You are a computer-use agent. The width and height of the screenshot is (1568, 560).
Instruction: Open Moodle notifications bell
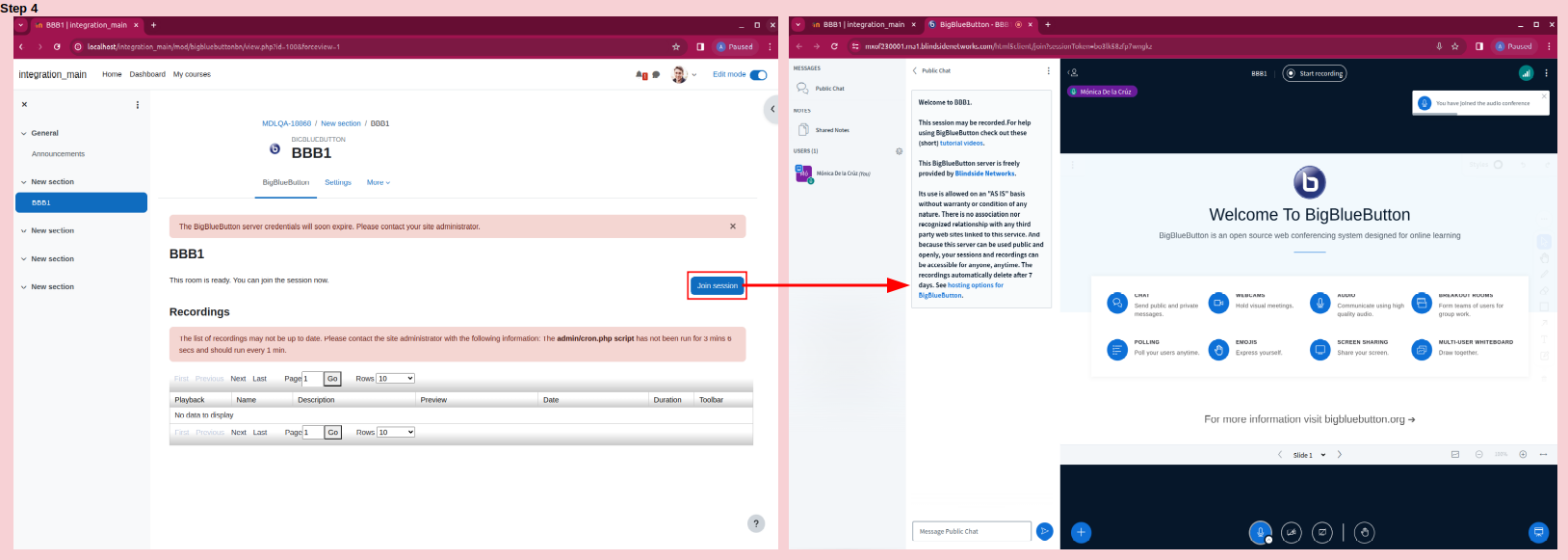pyautogui.click(x=640, y=74)
